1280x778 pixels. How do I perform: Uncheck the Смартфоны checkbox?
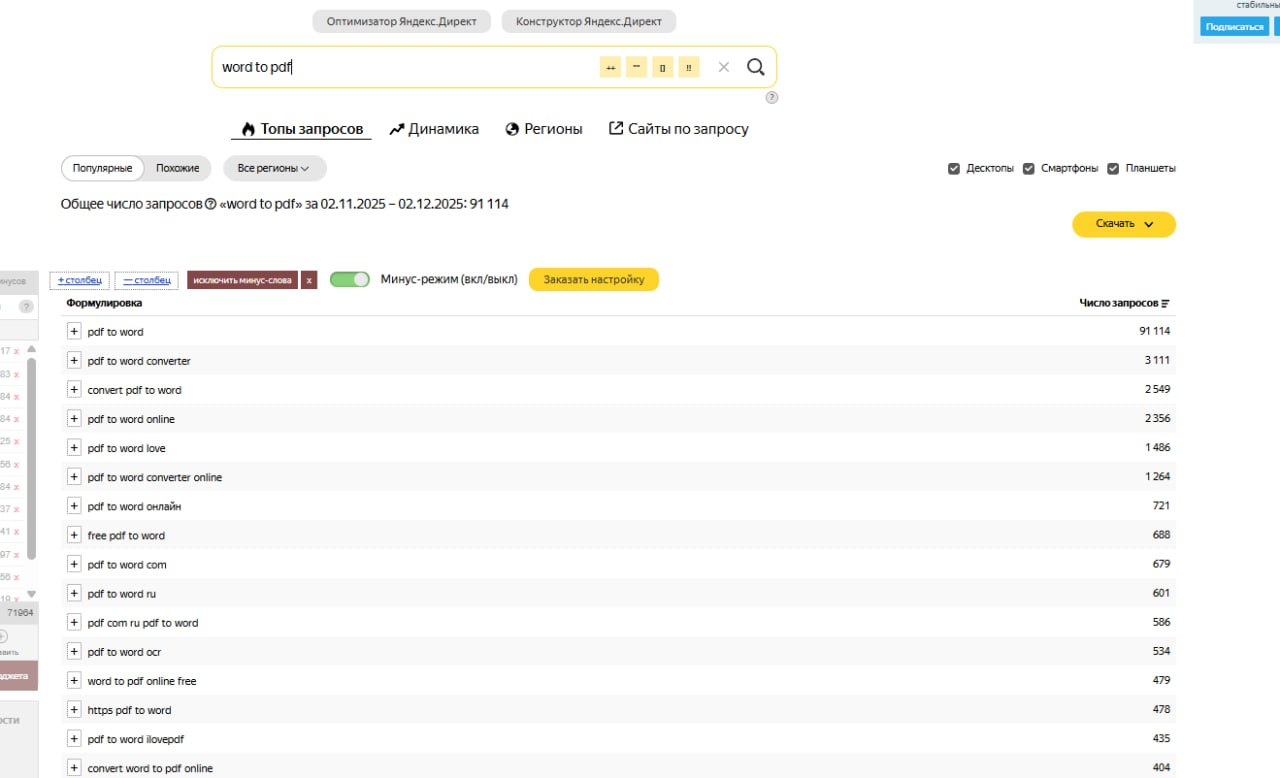[x=1028, y=168]
